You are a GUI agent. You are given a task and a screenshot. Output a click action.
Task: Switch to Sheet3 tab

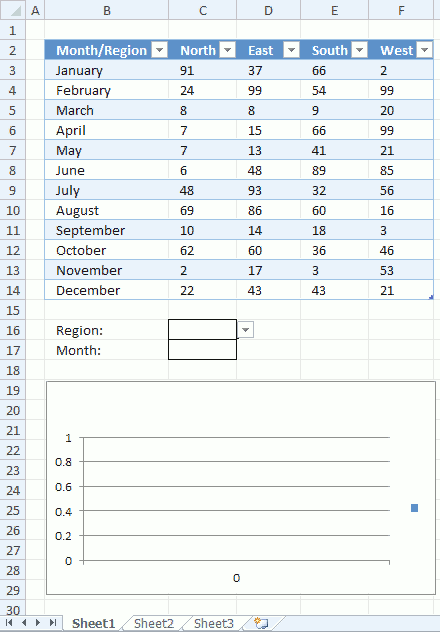(x=214, y=624)
